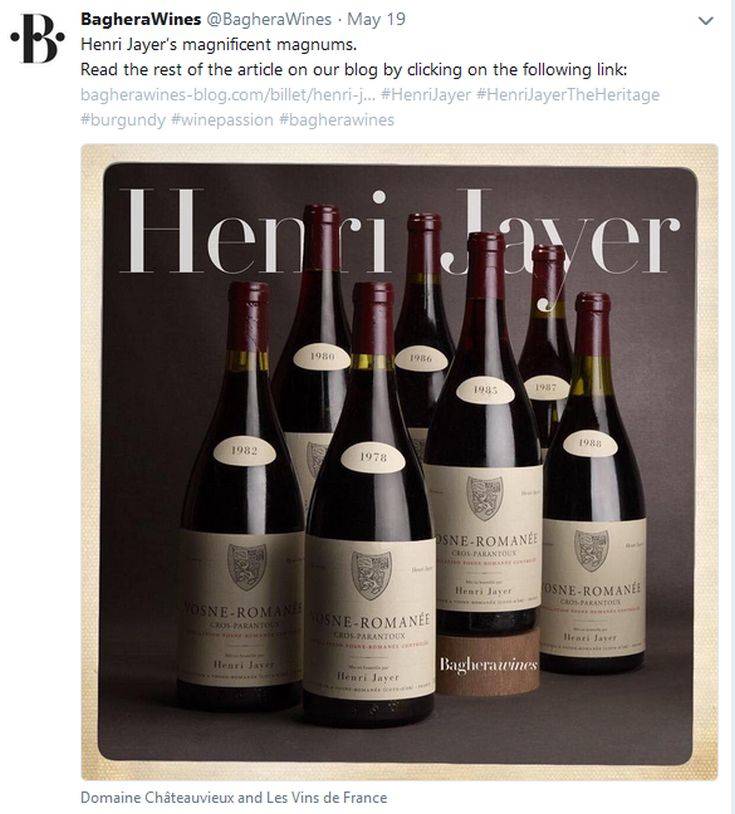Screen dimensions: 735x814
Task: Click the Bagherawines logo on the wooden block
Action: tap(489, 664)
